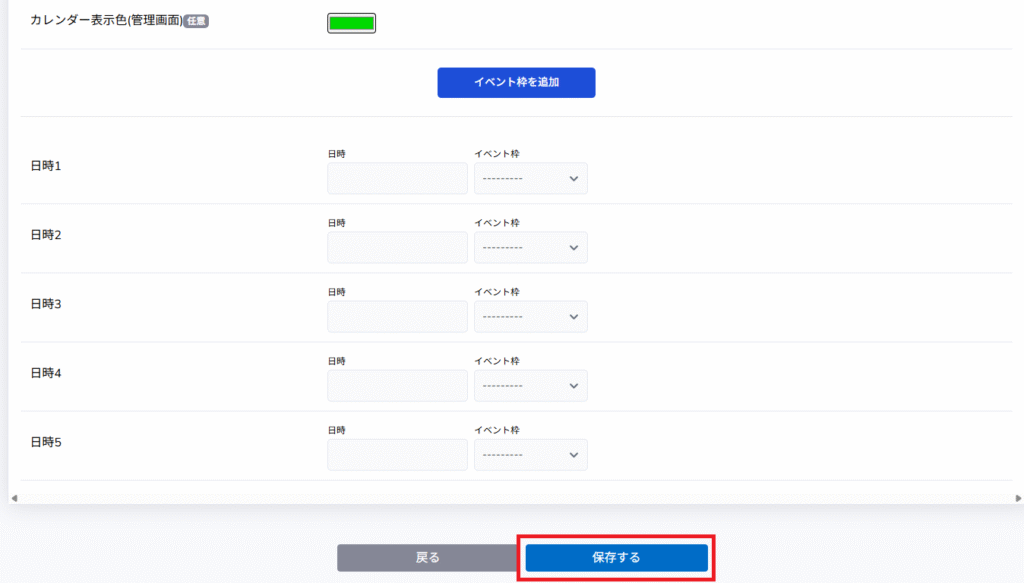Click the chevron icon in 日時3 event slot select
This screenshot has height=583, width=1024.
point(573,317)
